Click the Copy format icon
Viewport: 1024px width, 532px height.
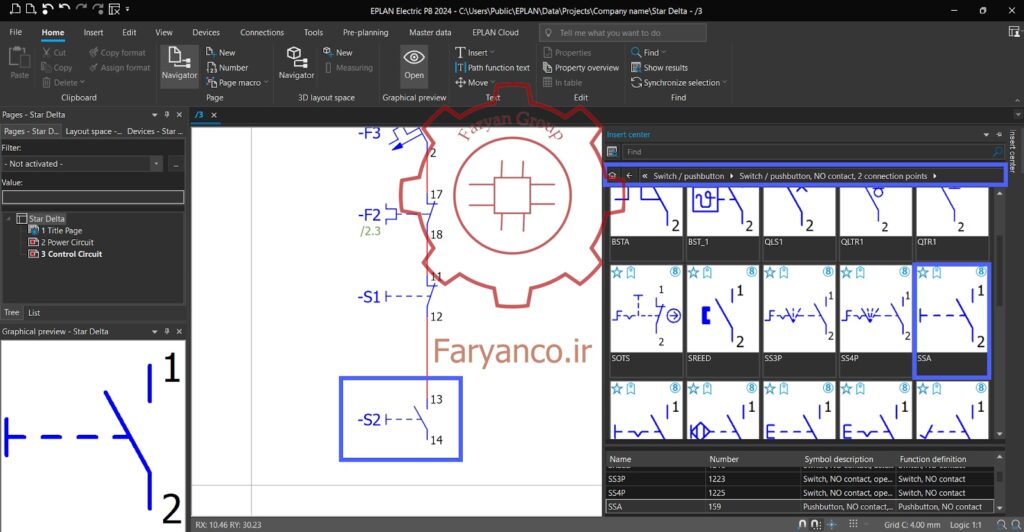point(93,52)
